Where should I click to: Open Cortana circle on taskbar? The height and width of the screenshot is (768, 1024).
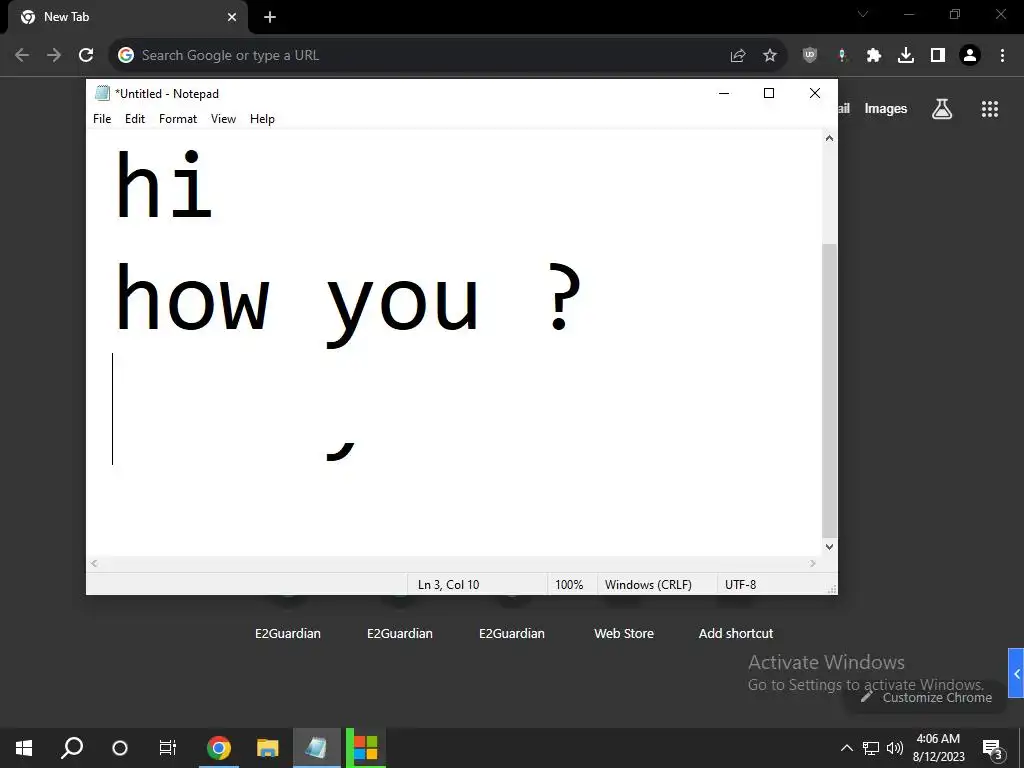tap(120, 748)
